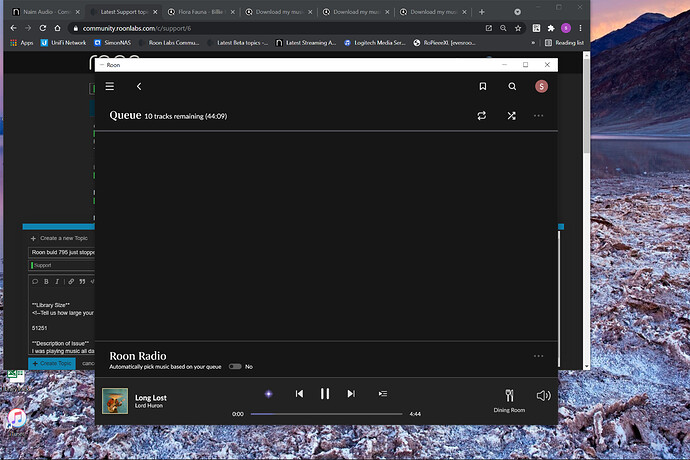Select Dining Room zone picker
This screenshot has height=460, width=690.
(x=509, y=401)
